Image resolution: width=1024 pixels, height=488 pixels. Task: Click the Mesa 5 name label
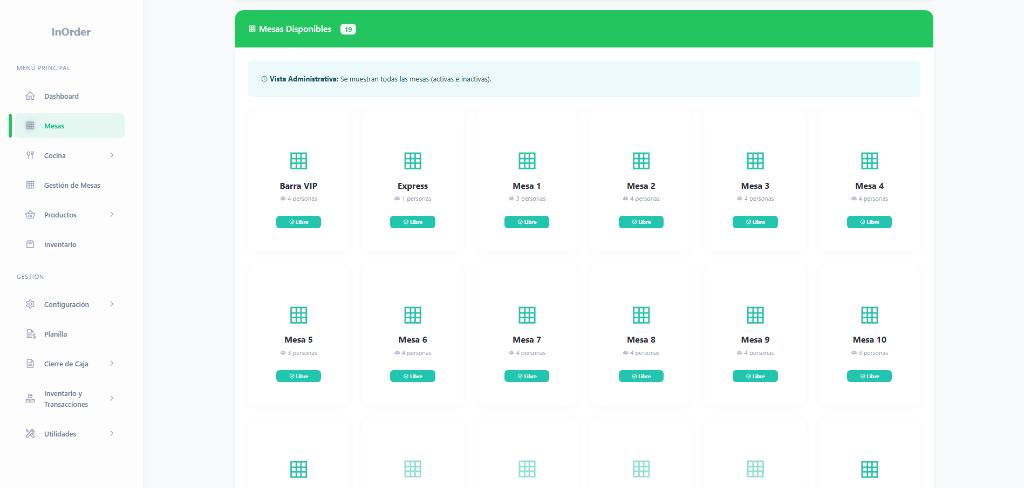[x=298, y=340]
